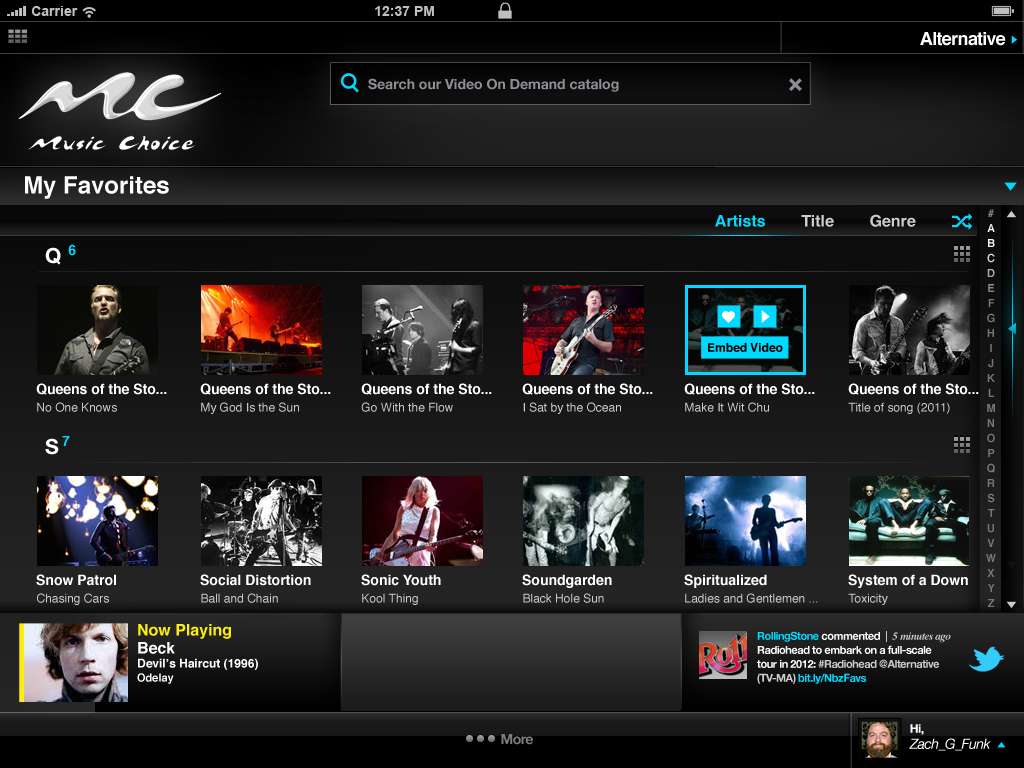This screenshot has height=768, width=1024.
Task: Open the bit.ly/NbzFavs link
Action: [x=832, y=679]
